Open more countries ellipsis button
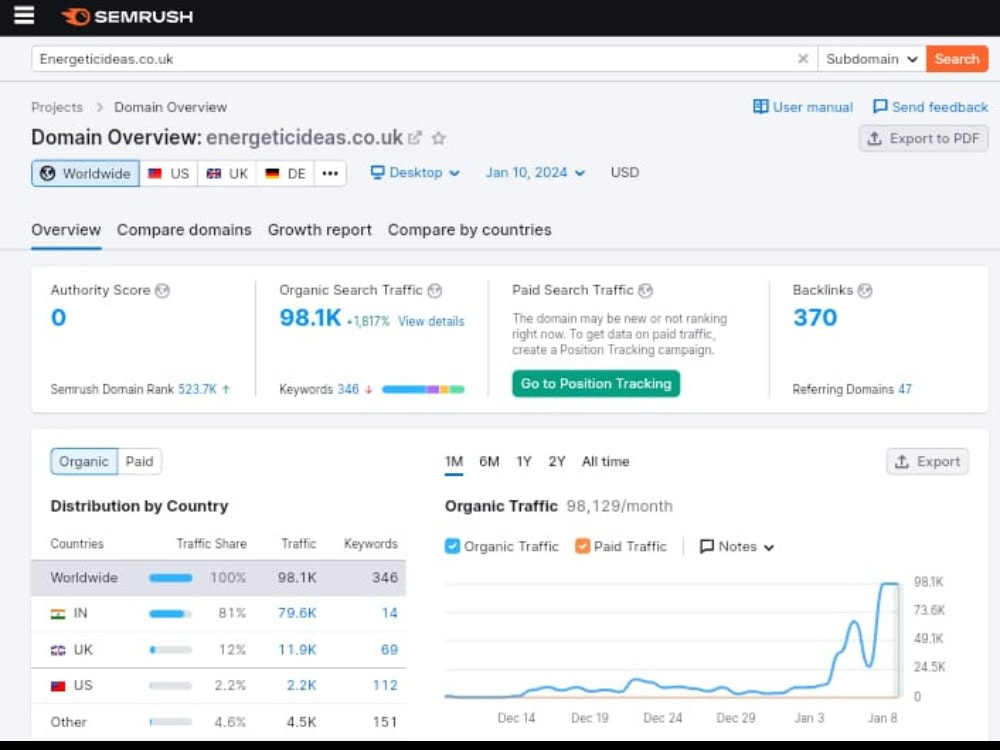This screenshot has width=1000, height=750. point(330,173)
